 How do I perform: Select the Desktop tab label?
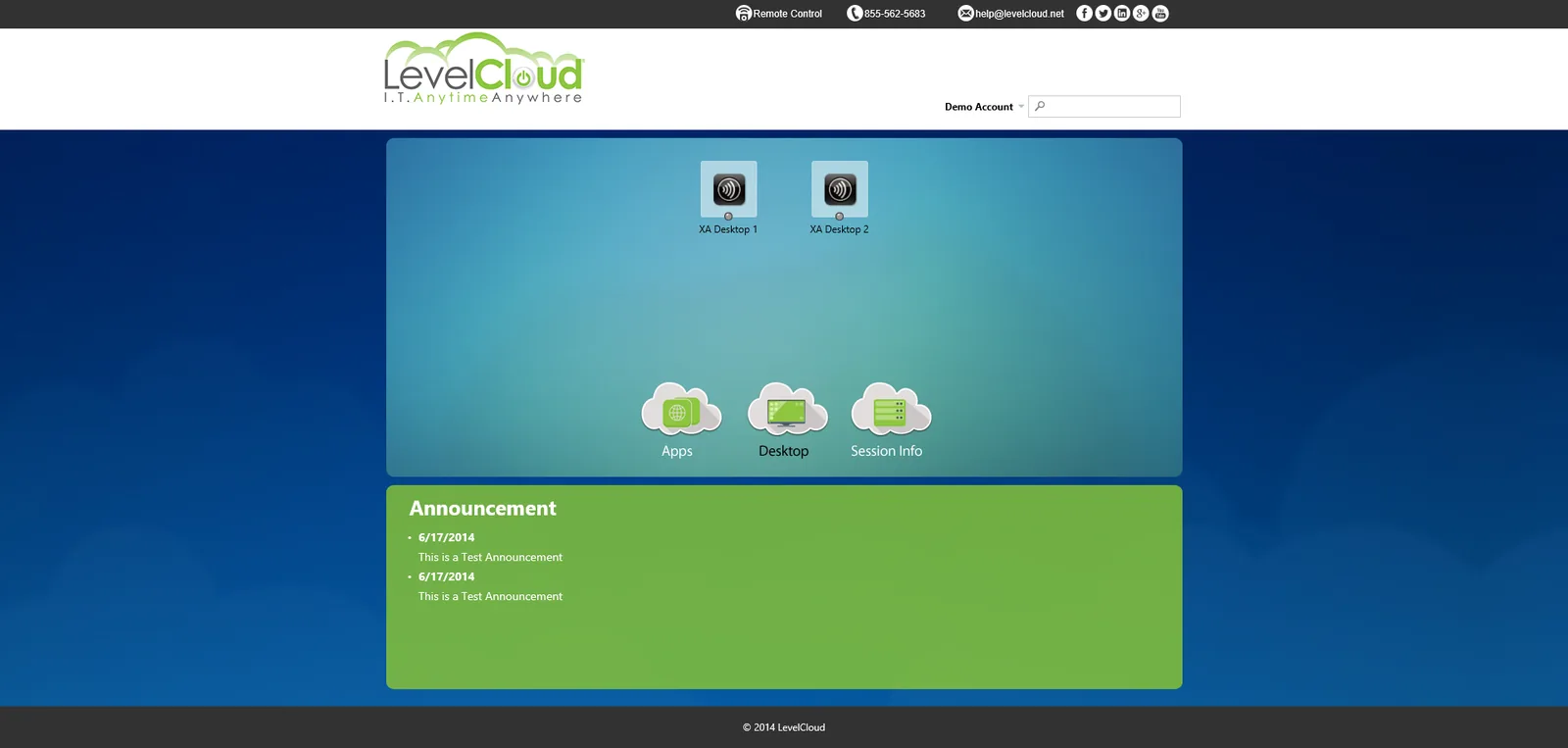(x=784, y=451)
